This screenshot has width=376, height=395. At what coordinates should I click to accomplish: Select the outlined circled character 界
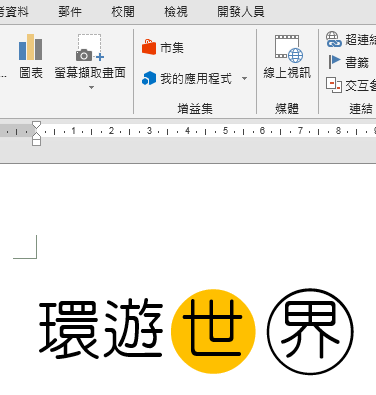tap(310, 331)
